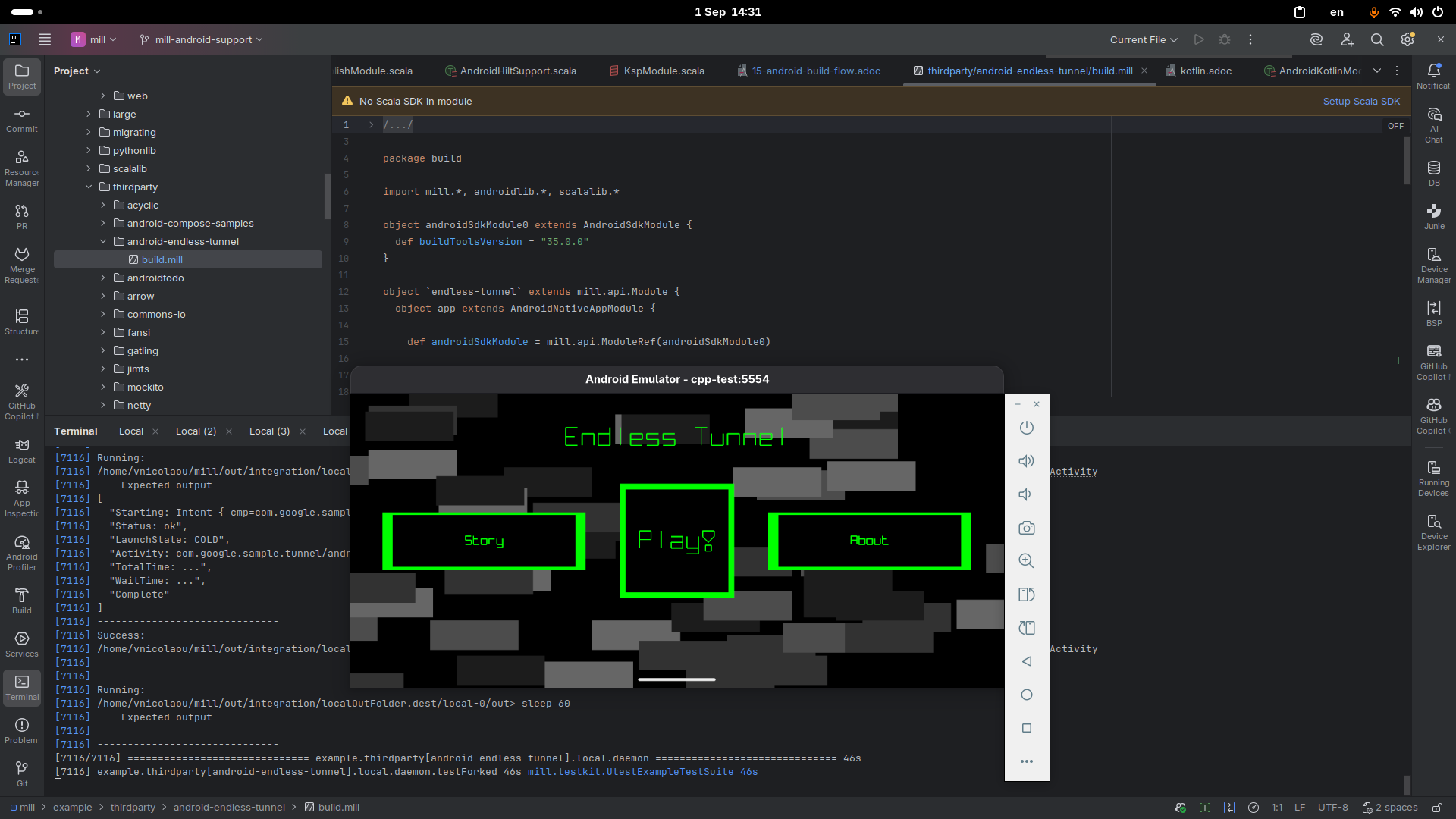Expand the androidtodo folder
Image resolution: width=1456 pixels, height=819 pixels.
click(x=103, y=278)
